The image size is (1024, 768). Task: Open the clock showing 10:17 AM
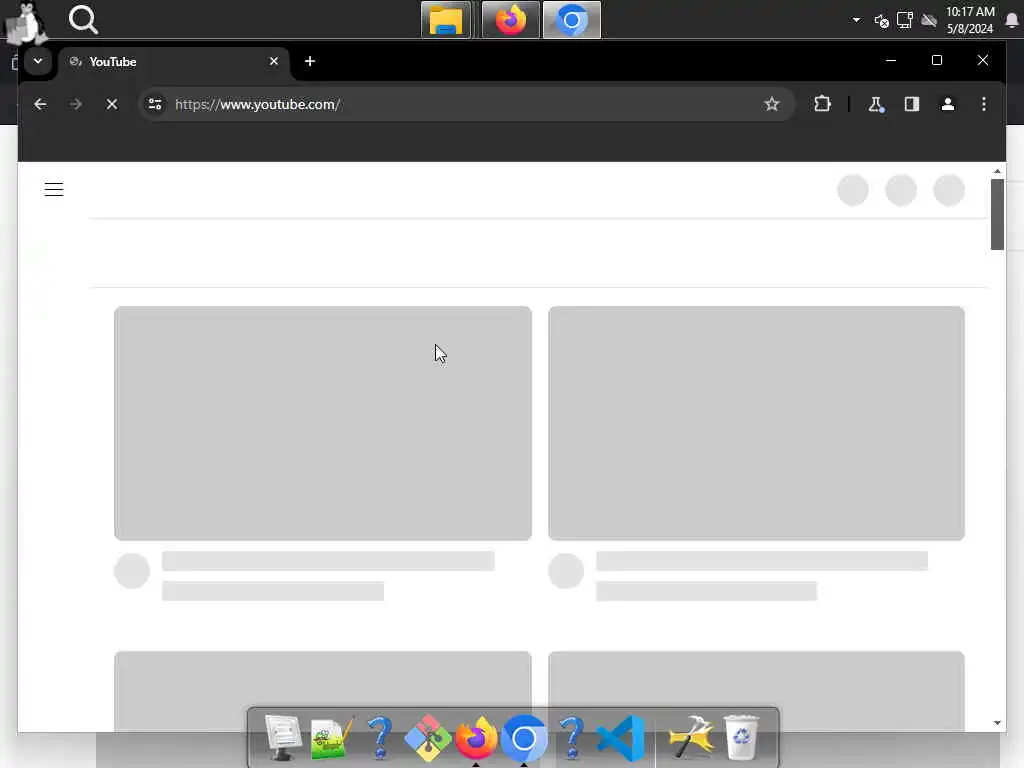tap(970, 20)
